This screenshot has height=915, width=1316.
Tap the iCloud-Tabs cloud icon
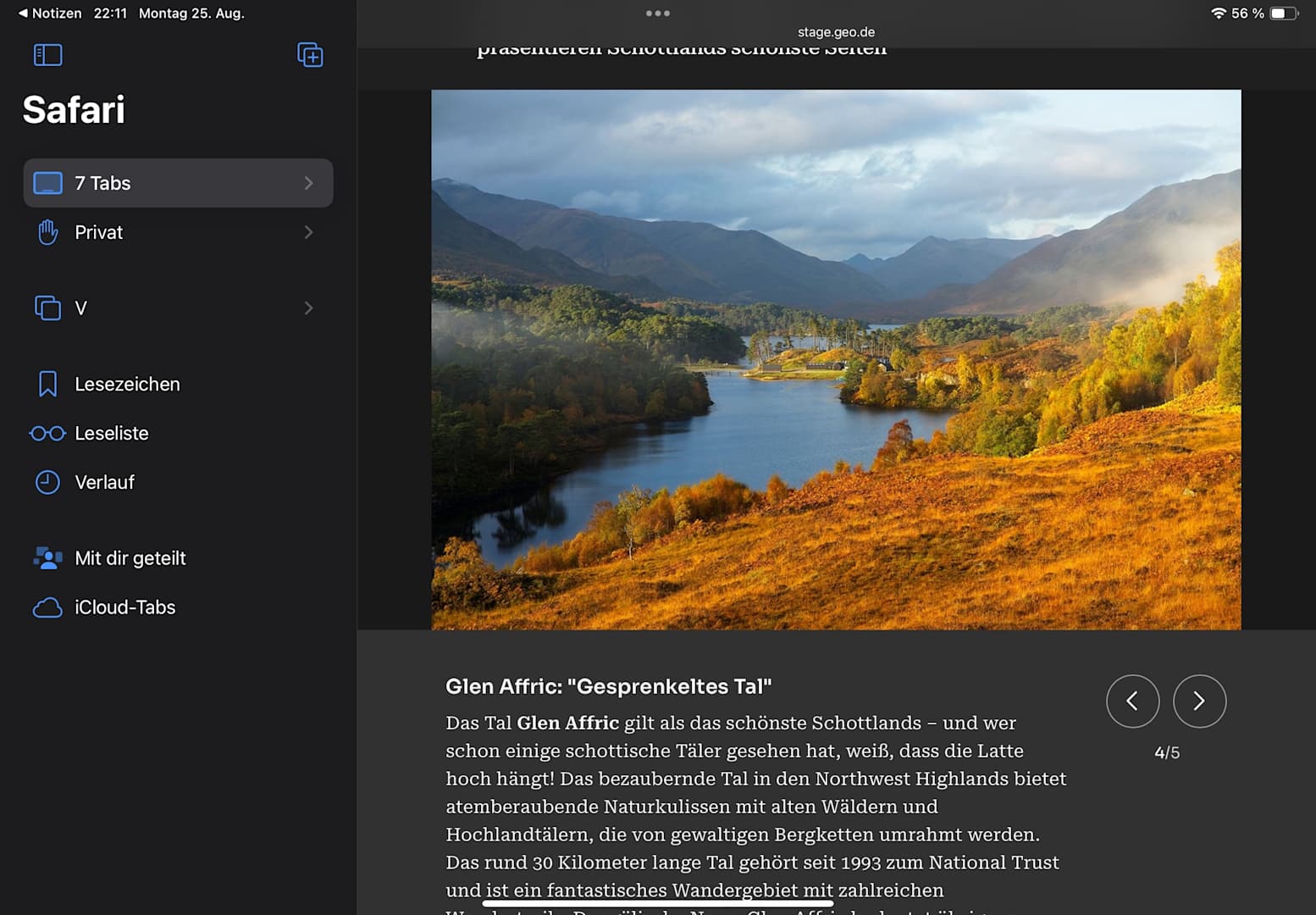point(48,607)
